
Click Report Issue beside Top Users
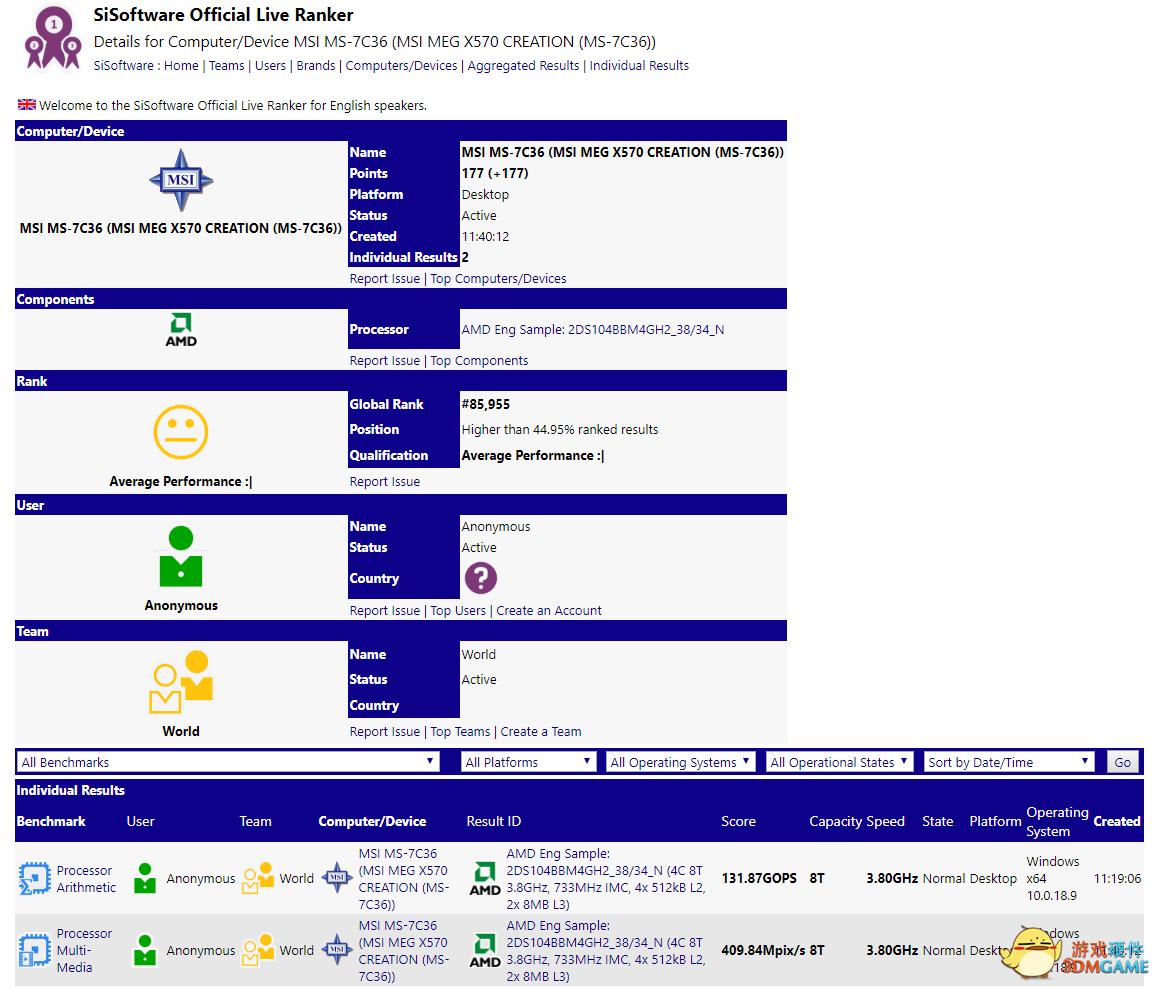pos(385,610)
